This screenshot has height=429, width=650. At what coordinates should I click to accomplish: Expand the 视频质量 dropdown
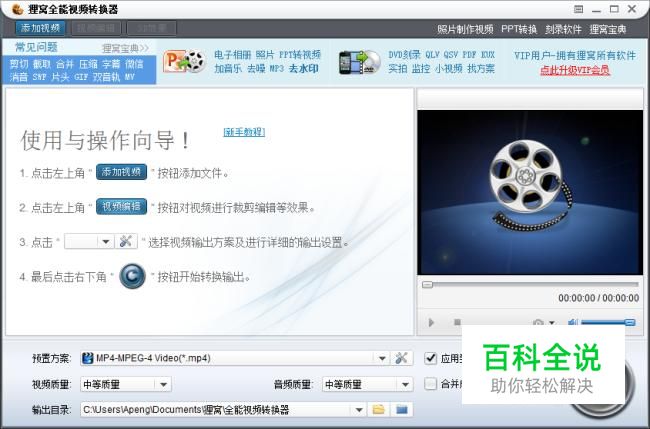[x=163, y=385]
